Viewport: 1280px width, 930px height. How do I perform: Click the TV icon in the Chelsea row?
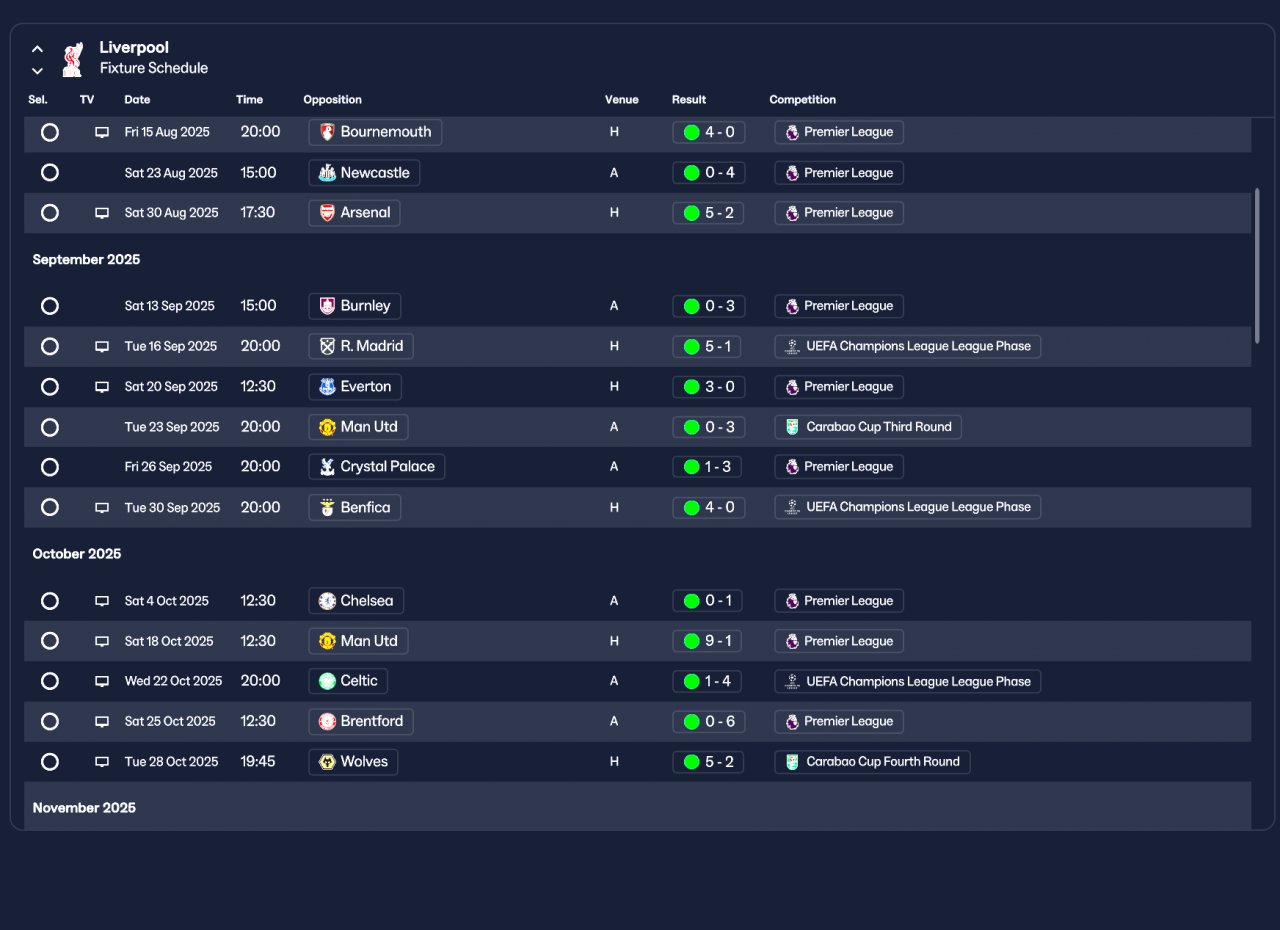(x=102, y=601)
